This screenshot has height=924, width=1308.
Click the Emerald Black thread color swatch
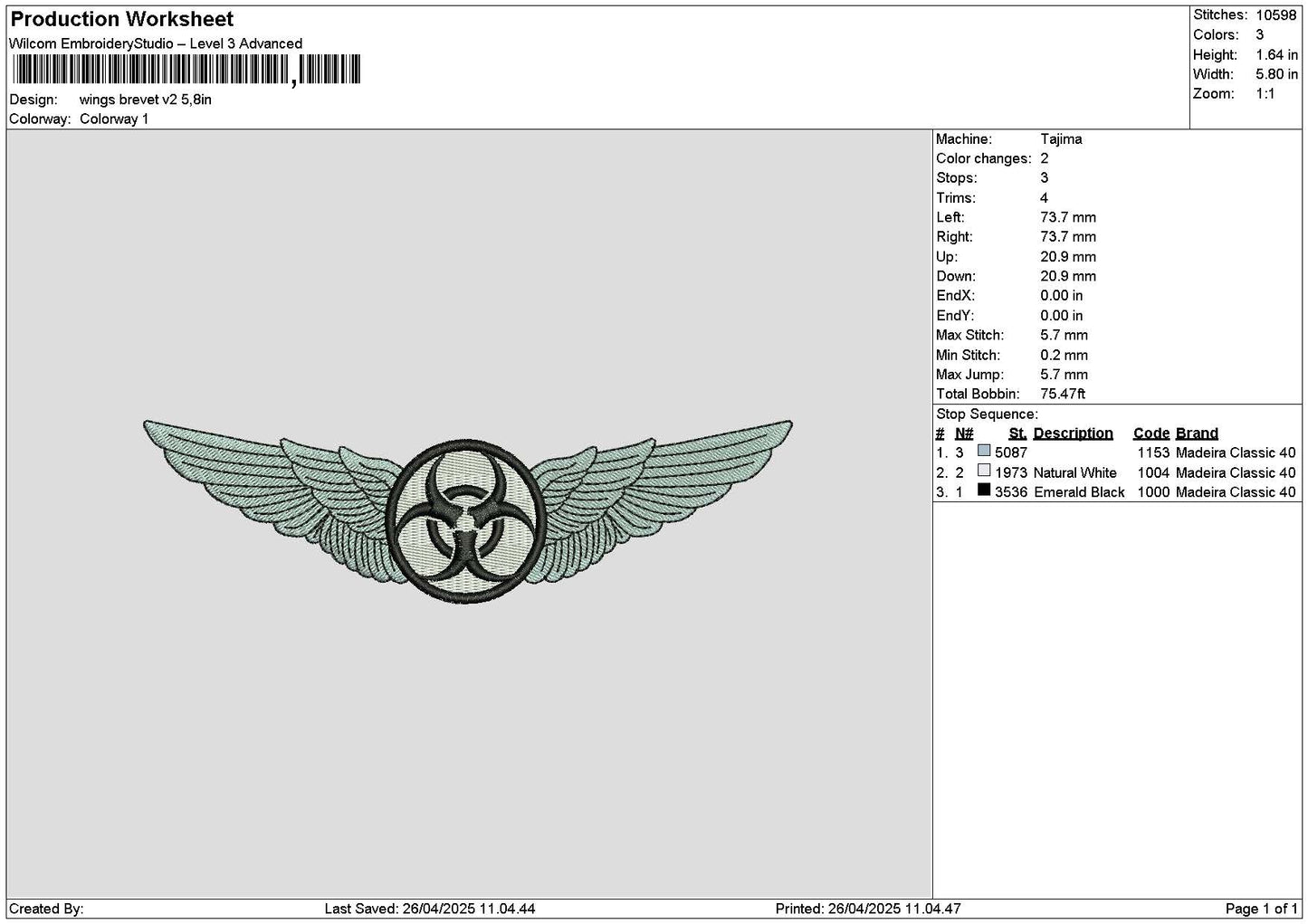(984, 491)
